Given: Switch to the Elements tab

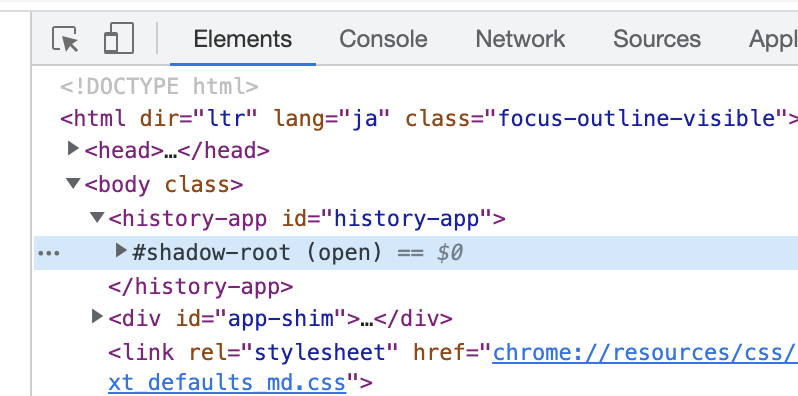Looking at the screenshot, I should tap(243, 39).
